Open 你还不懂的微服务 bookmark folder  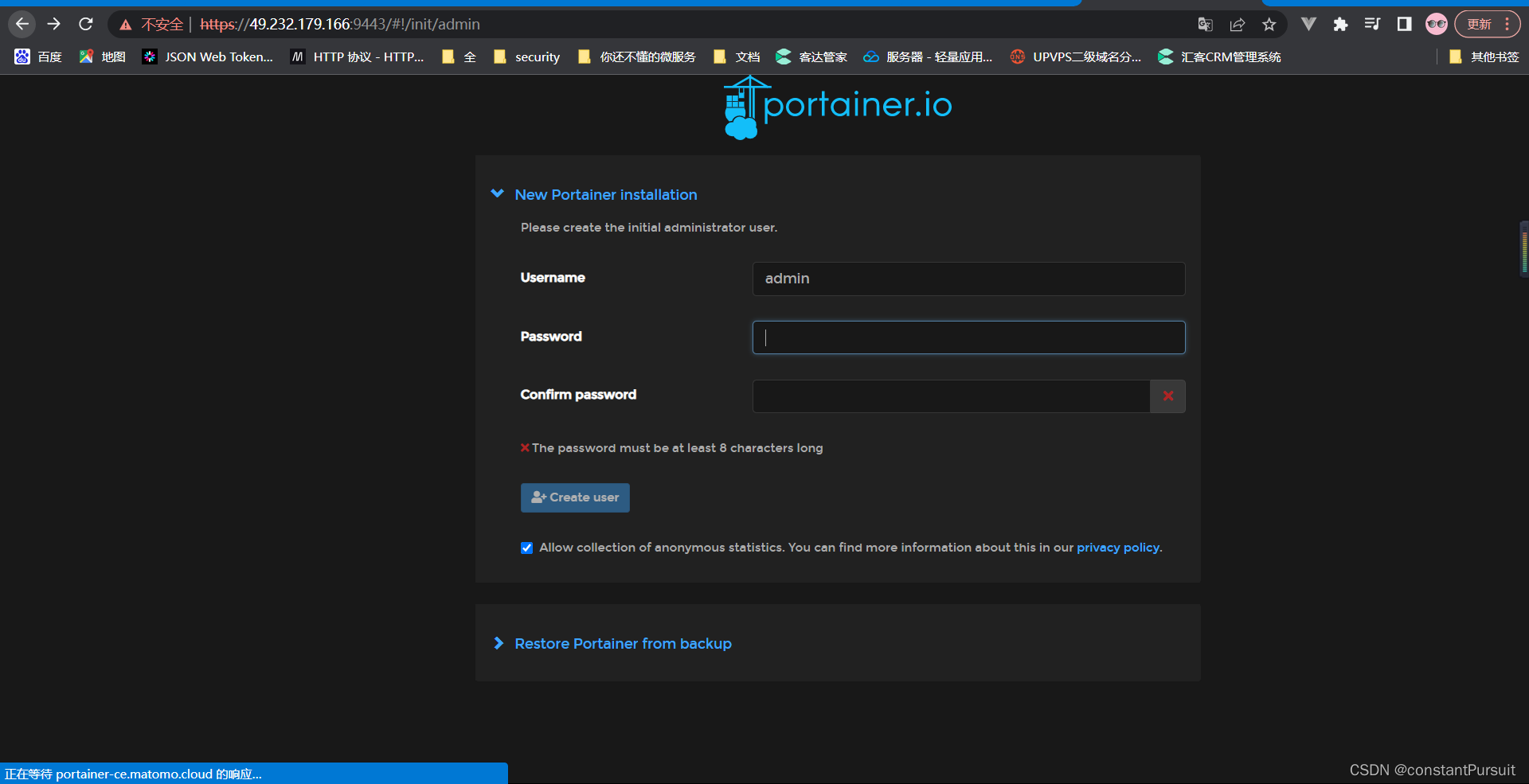point(636,57)
